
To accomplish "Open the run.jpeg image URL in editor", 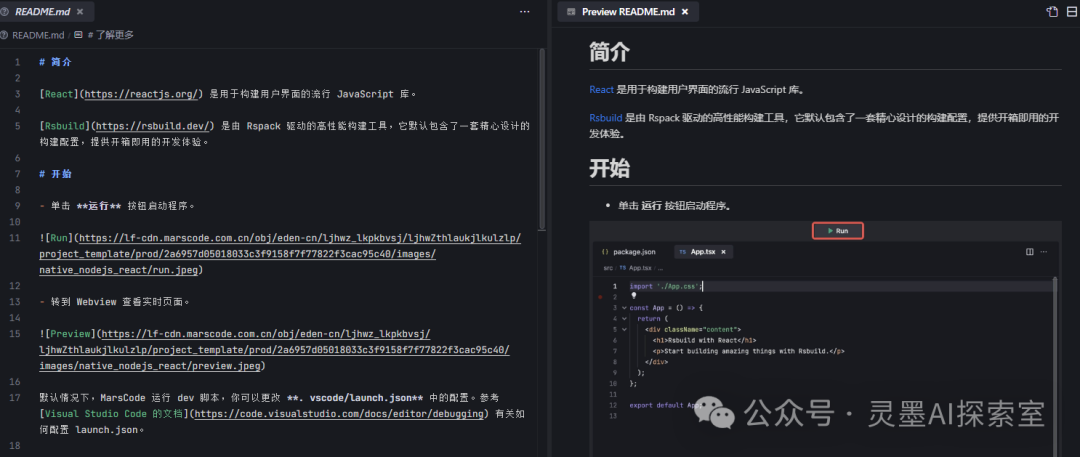I will [x=280, y=254].
